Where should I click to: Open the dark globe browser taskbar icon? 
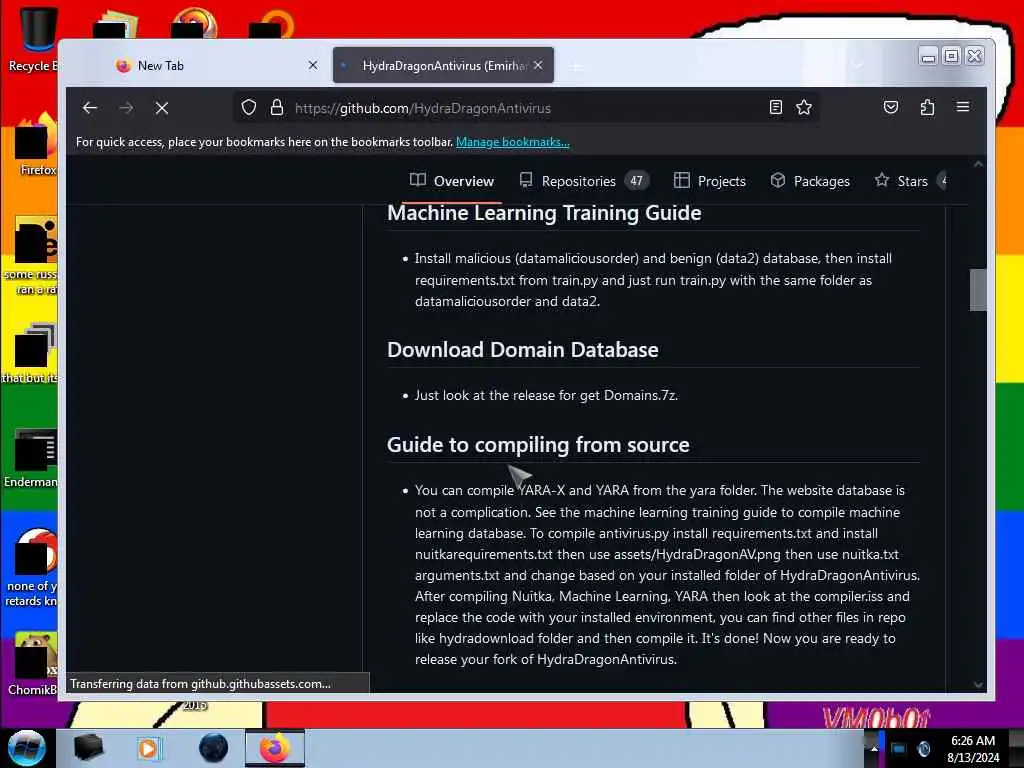(214, 748)
